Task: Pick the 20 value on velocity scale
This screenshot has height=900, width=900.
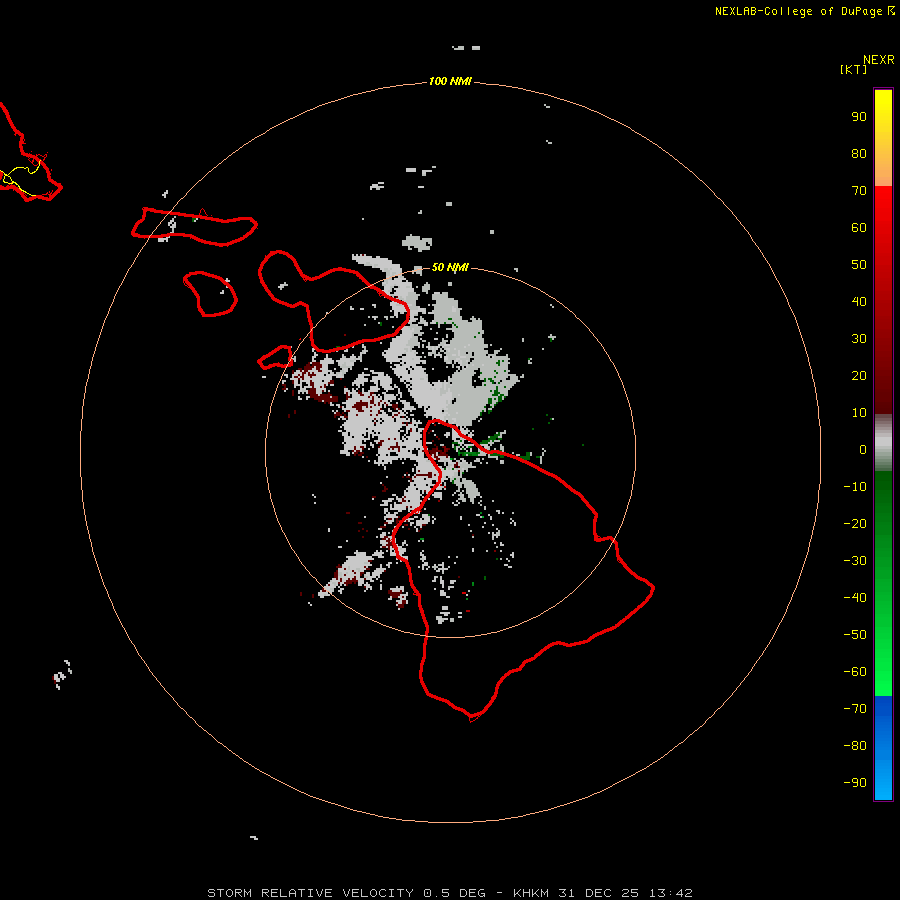Action: (x=859, y=376)
